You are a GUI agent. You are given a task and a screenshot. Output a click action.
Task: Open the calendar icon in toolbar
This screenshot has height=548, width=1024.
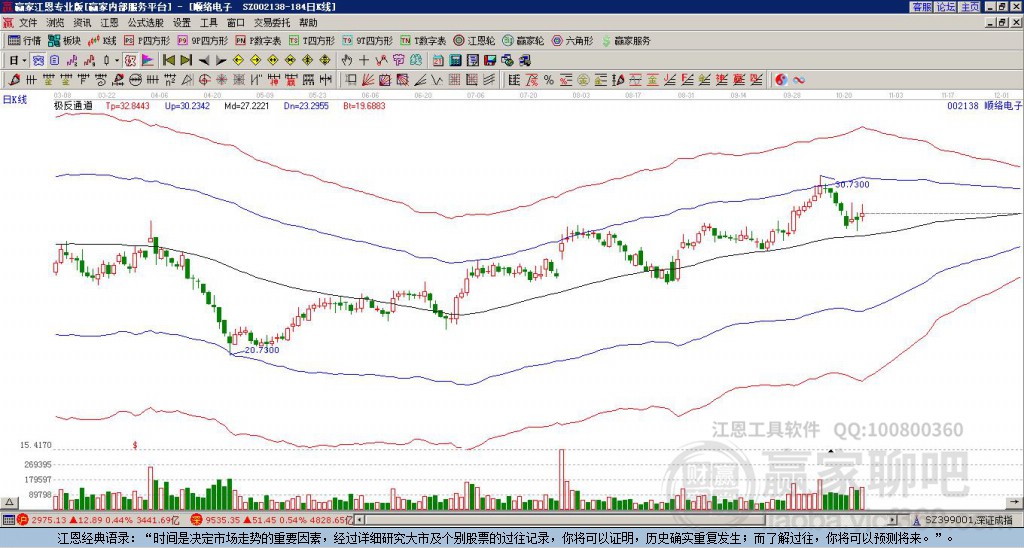[438, 61]
